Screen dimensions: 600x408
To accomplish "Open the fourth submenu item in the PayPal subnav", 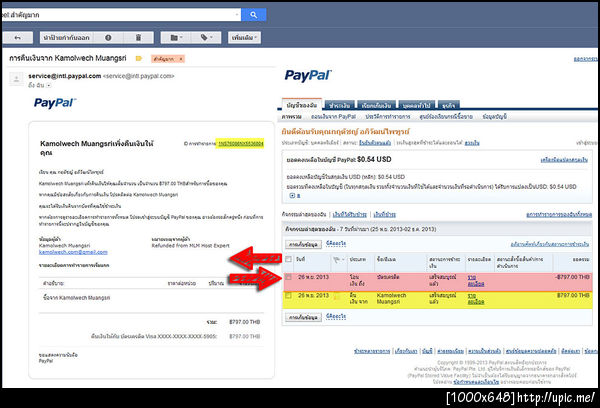I will [x=446, y=116].
